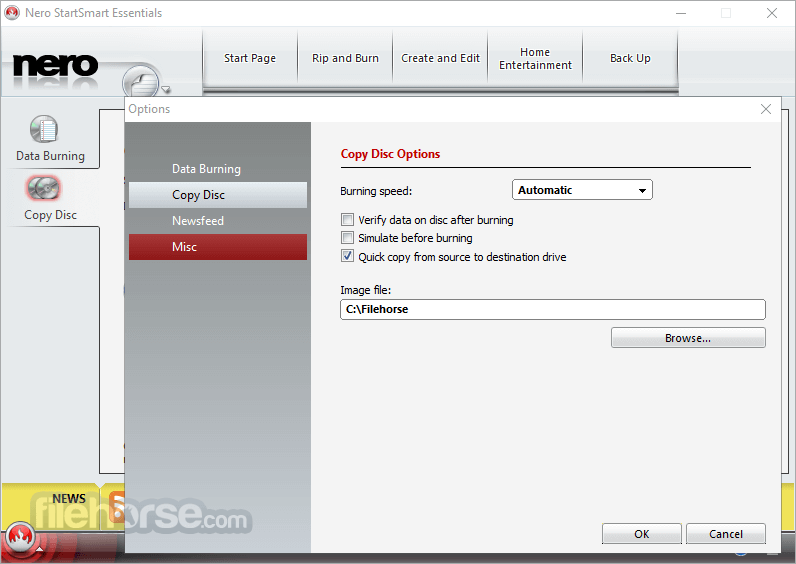Viewport: 796px width, 564px height.
Task: Check Simulate before burning
Action: coord(348,238)
